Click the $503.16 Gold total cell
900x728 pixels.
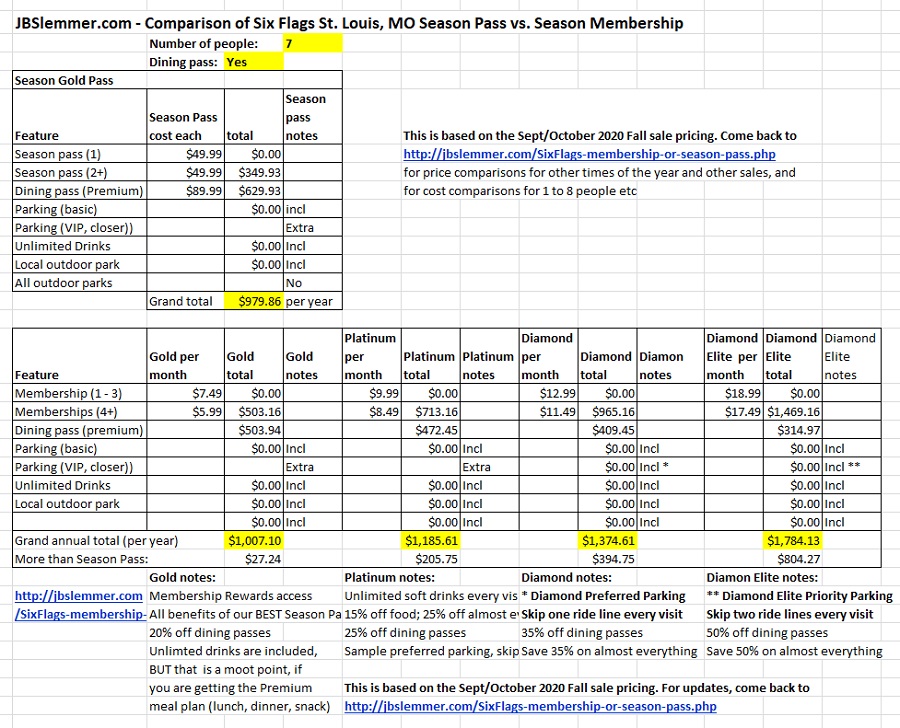tap(254, 412)
